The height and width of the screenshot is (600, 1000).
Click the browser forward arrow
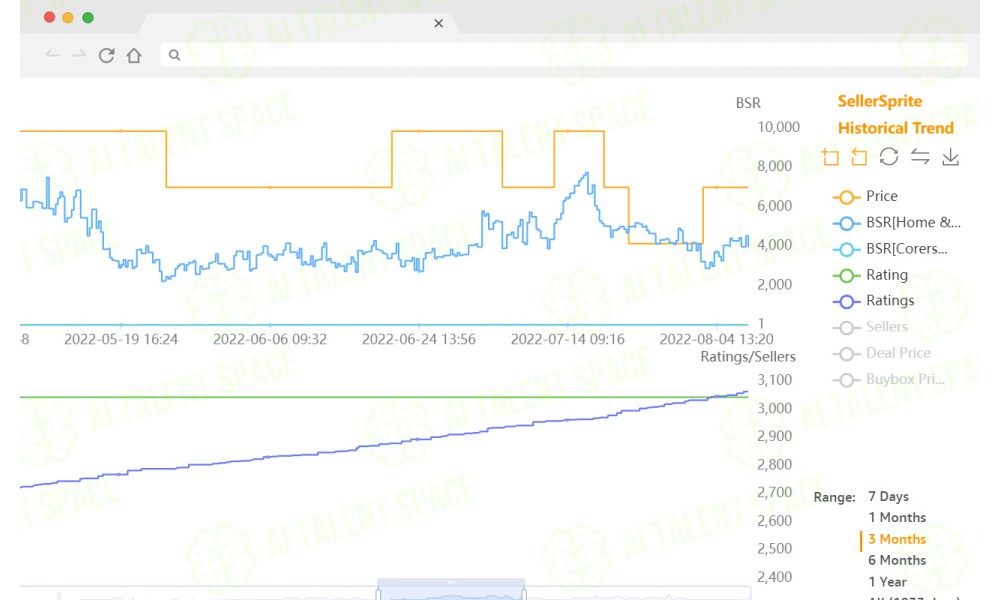78,55
